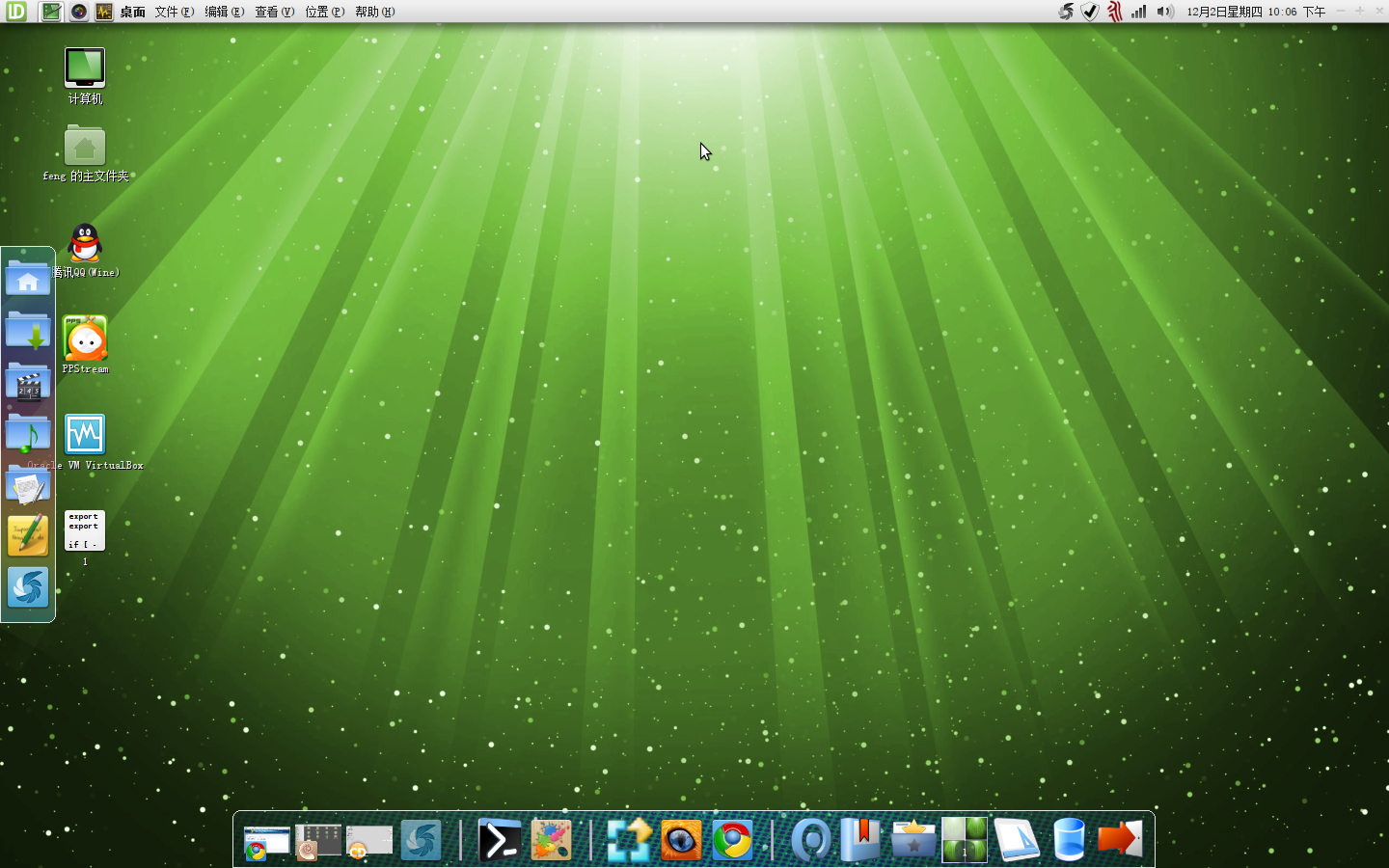Launch the terminal from the bottom dock
This screenshot has width=1389, height=868.
click(500, 840)
